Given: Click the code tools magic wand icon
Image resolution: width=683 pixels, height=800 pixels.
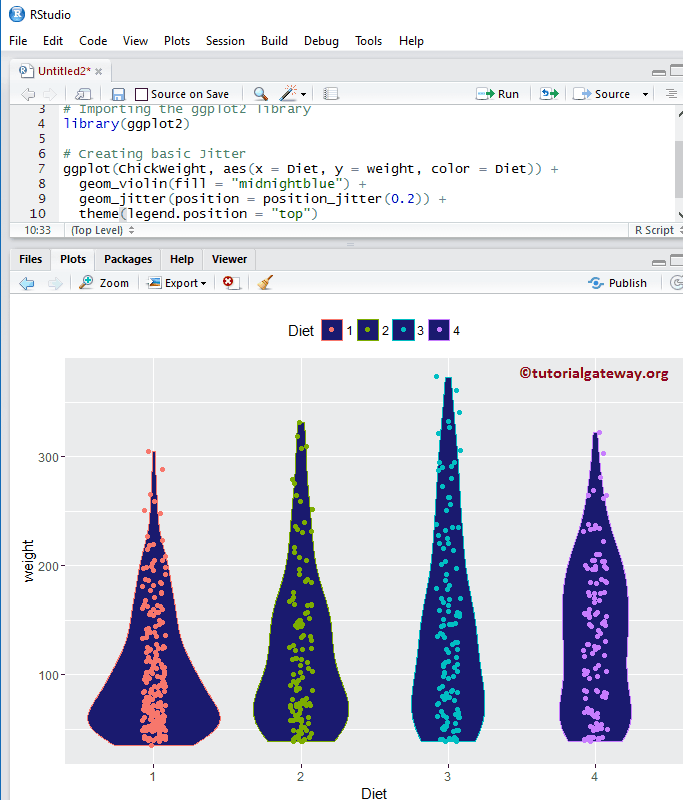Looking at the screenshot, I should (289, 93).
